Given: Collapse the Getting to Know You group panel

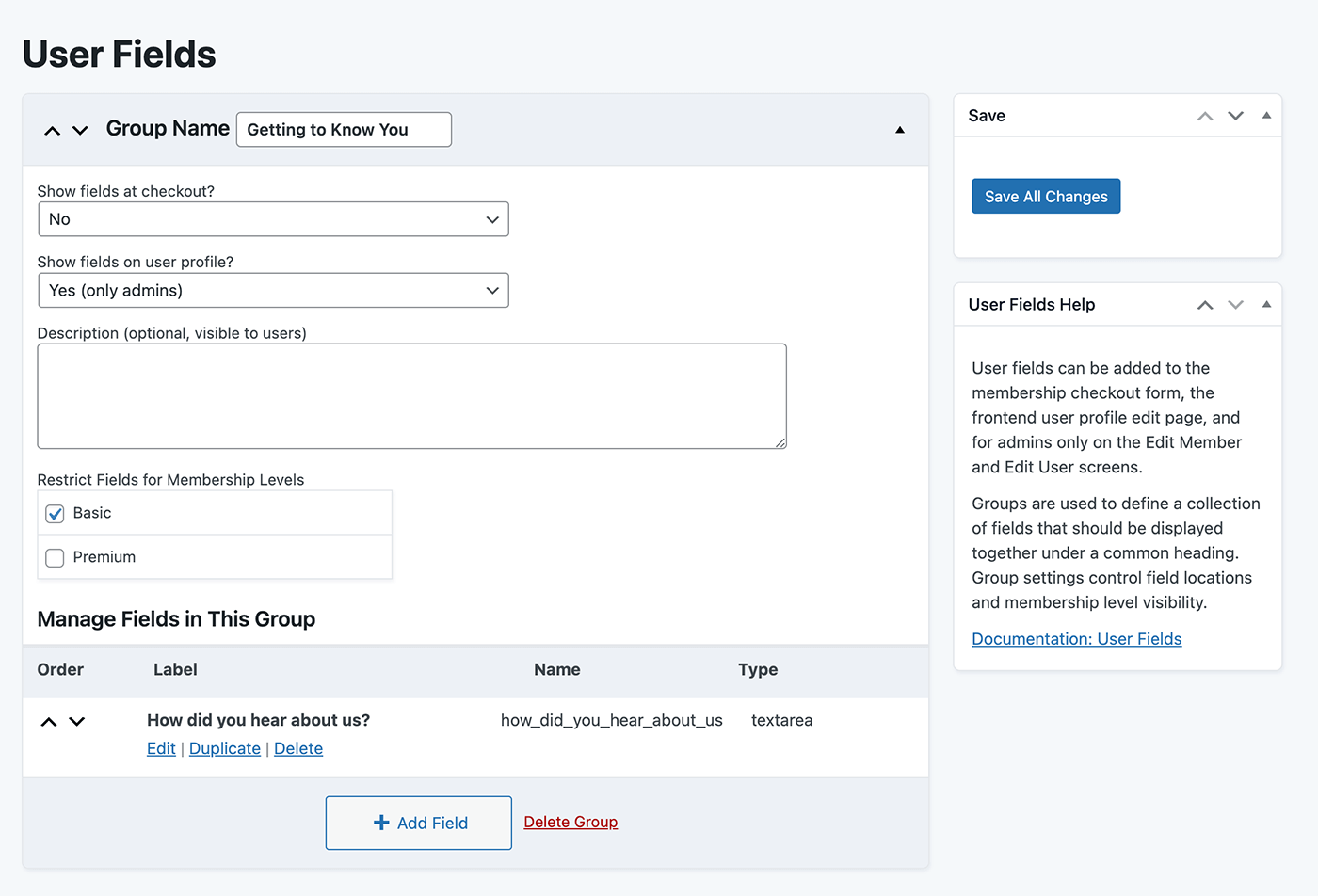Looking at the screenshot, I should point(900,129).
